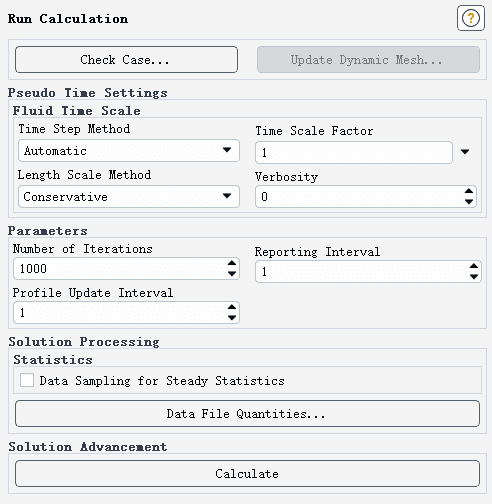
Task: Open the Time Step Method dropdown
Action: click(x=129, y=151)
